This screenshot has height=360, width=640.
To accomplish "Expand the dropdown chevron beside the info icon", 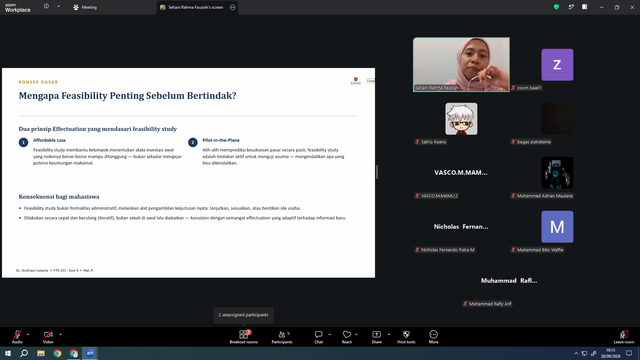I will tap(58, 7).
